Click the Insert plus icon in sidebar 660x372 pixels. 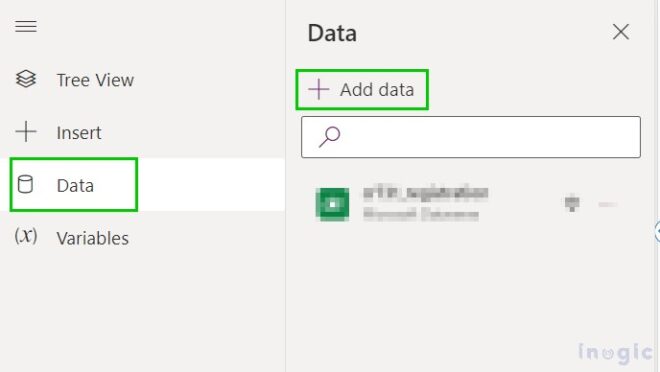click(x=26, y=132)
